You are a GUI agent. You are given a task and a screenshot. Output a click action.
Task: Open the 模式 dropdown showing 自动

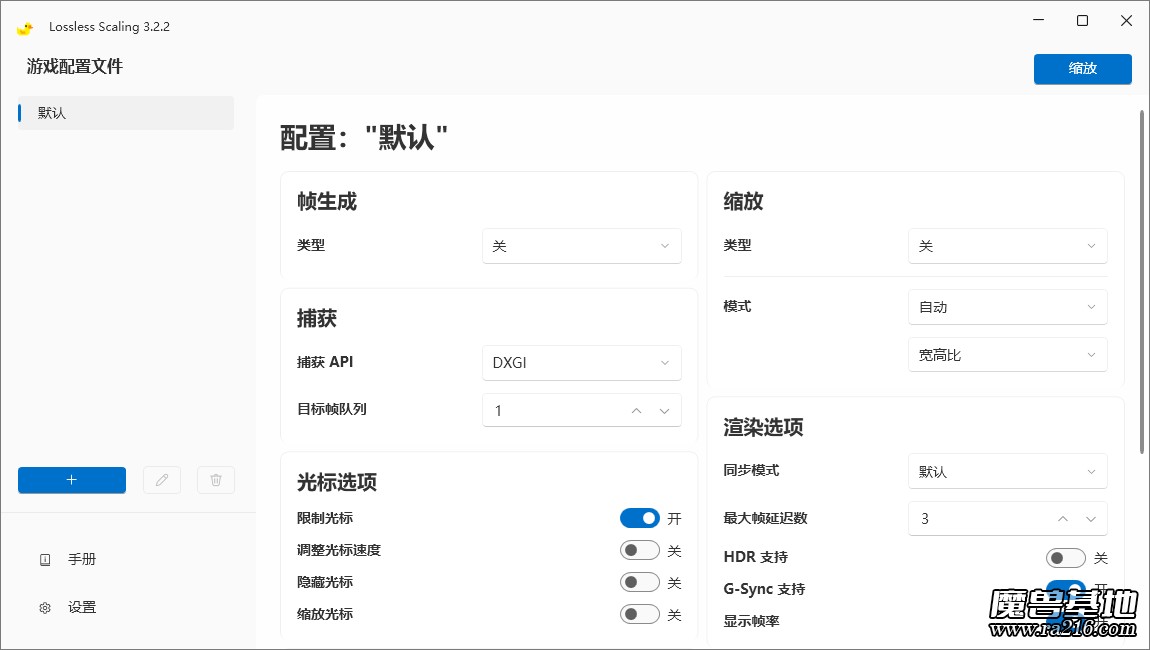click(1007, 307)
